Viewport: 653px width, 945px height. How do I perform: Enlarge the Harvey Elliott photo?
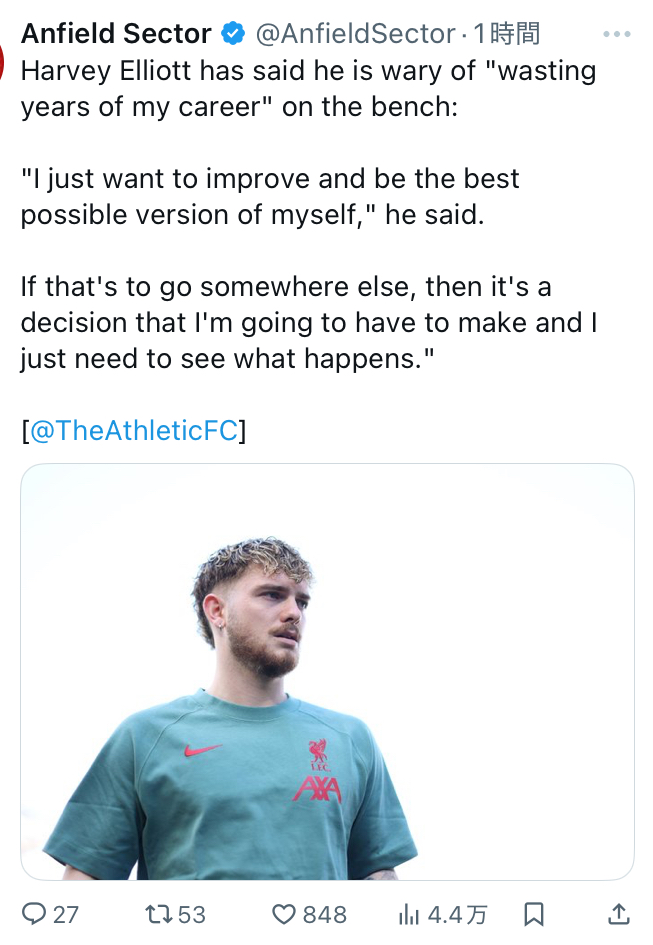point(327,672)
